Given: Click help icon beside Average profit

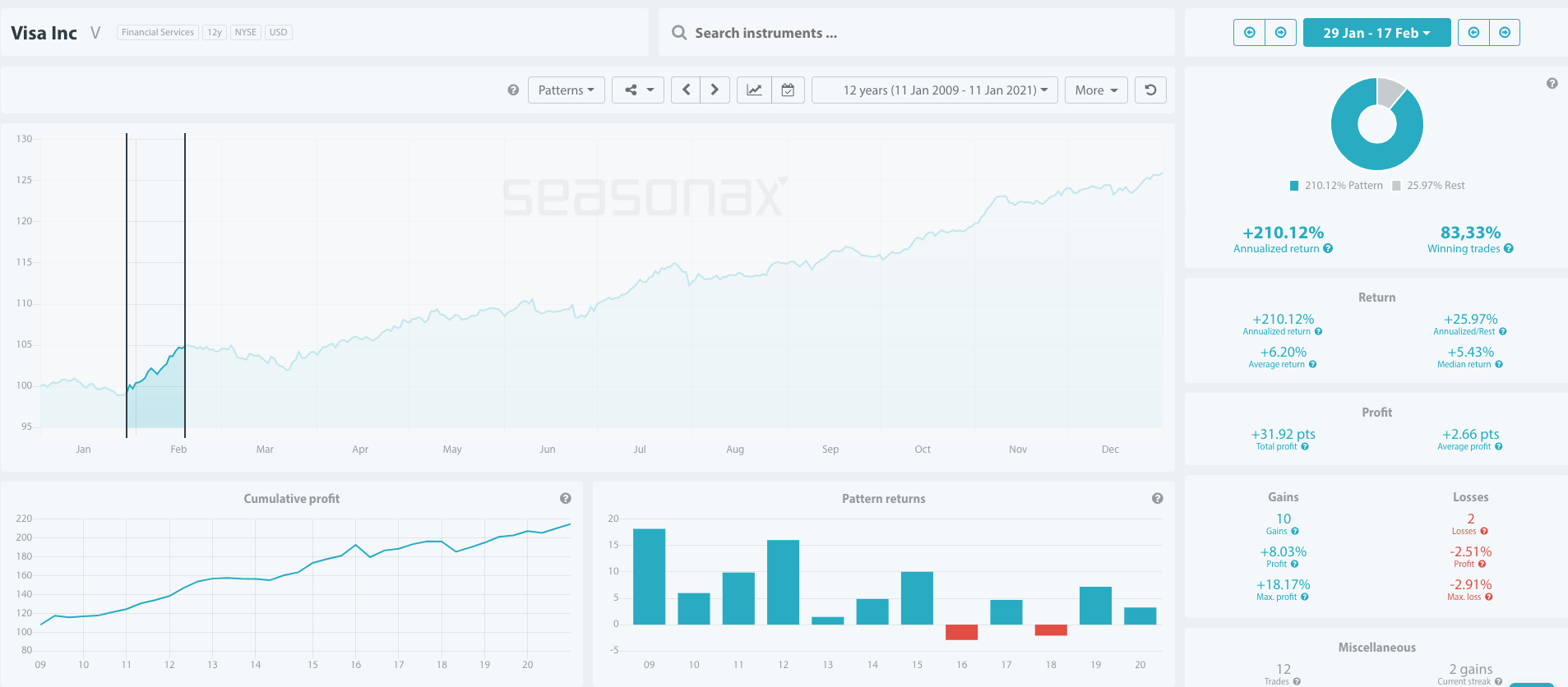Looking at the screenshot, I should point(1499,447).
